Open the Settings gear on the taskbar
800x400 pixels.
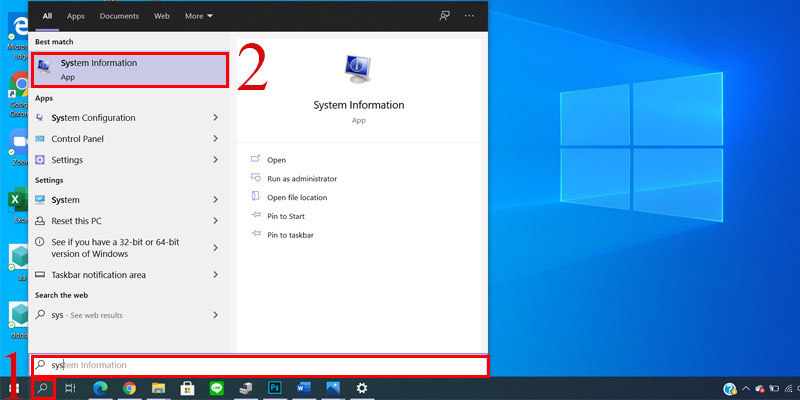(362, 389)
